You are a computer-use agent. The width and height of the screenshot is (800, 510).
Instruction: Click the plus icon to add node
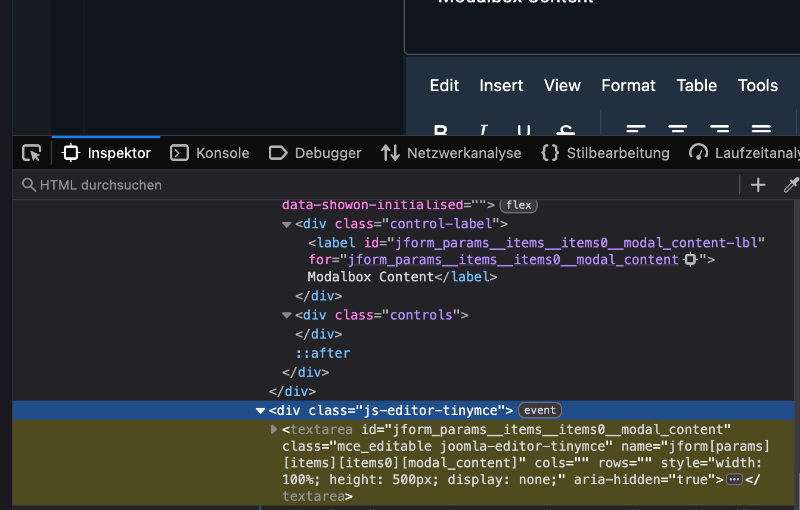(758, 185)
